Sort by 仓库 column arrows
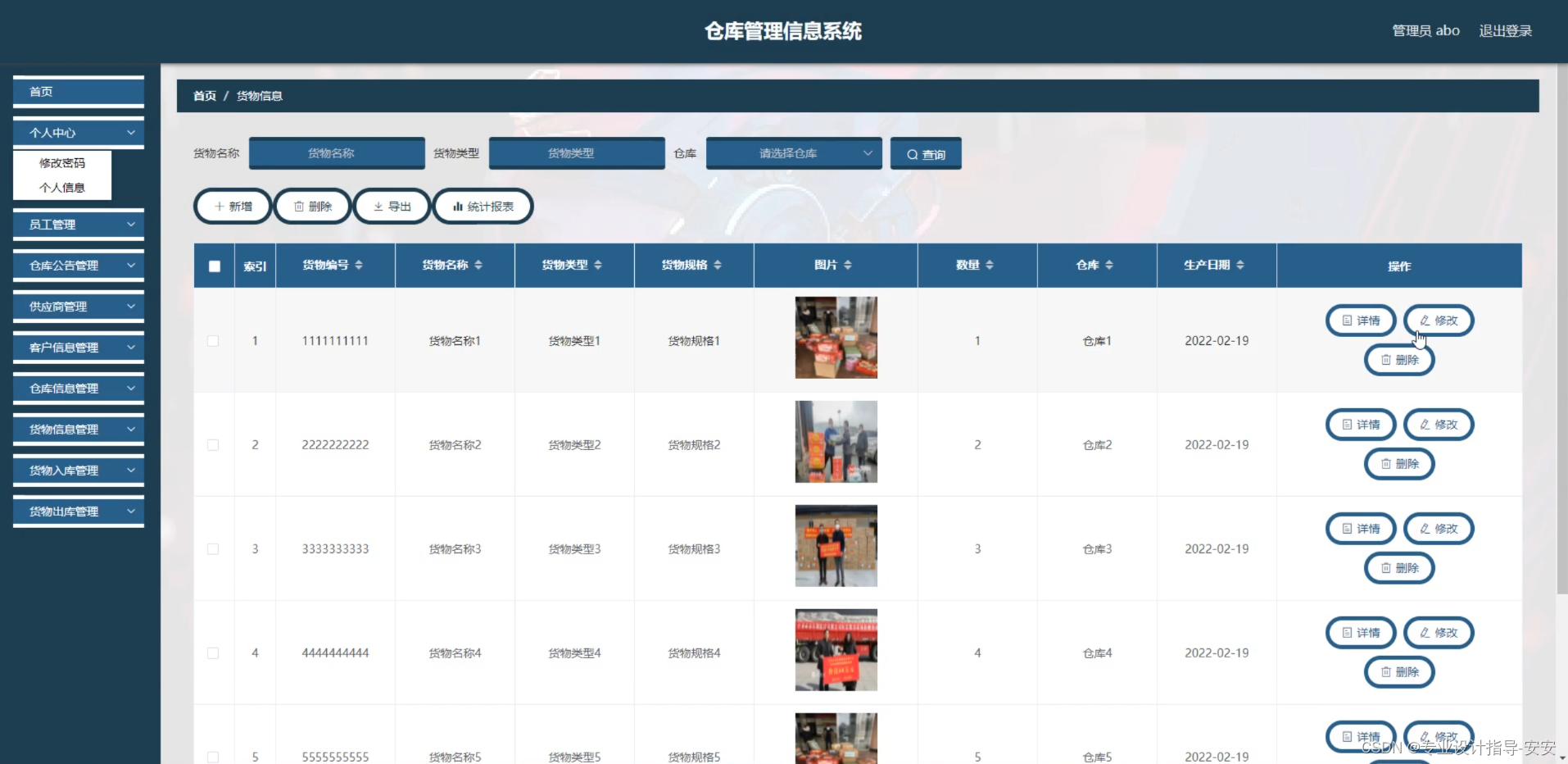1568x764 pixels. [1109, 265]
